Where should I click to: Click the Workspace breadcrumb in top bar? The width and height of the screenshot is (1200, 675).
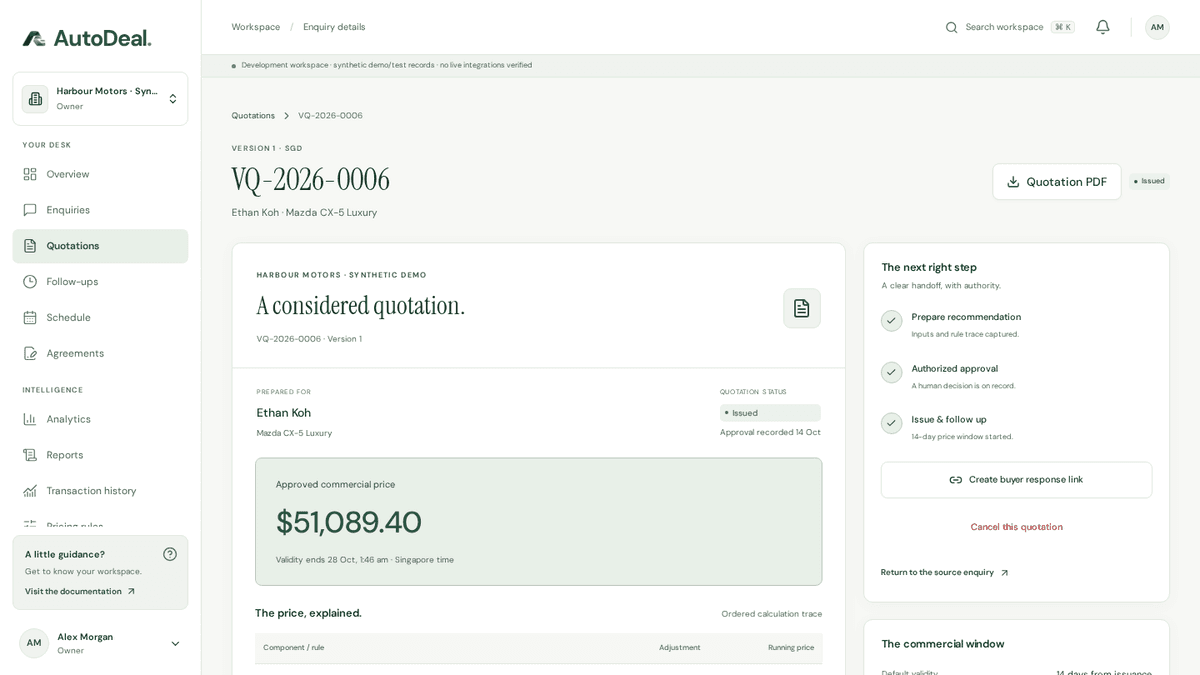pos(256,27)
